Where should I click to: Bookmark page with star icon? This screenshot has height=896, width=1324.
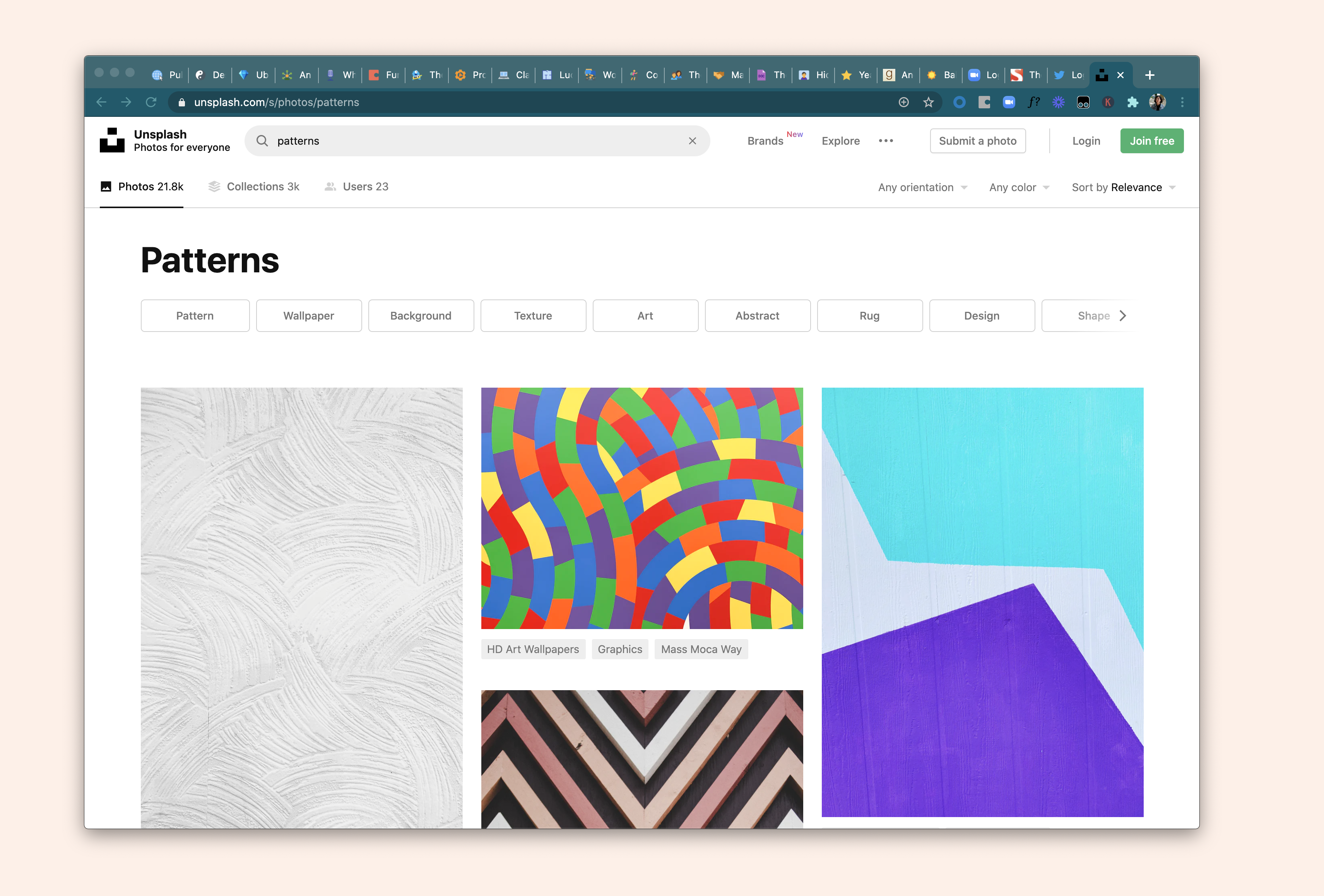[x=929, y=103]
